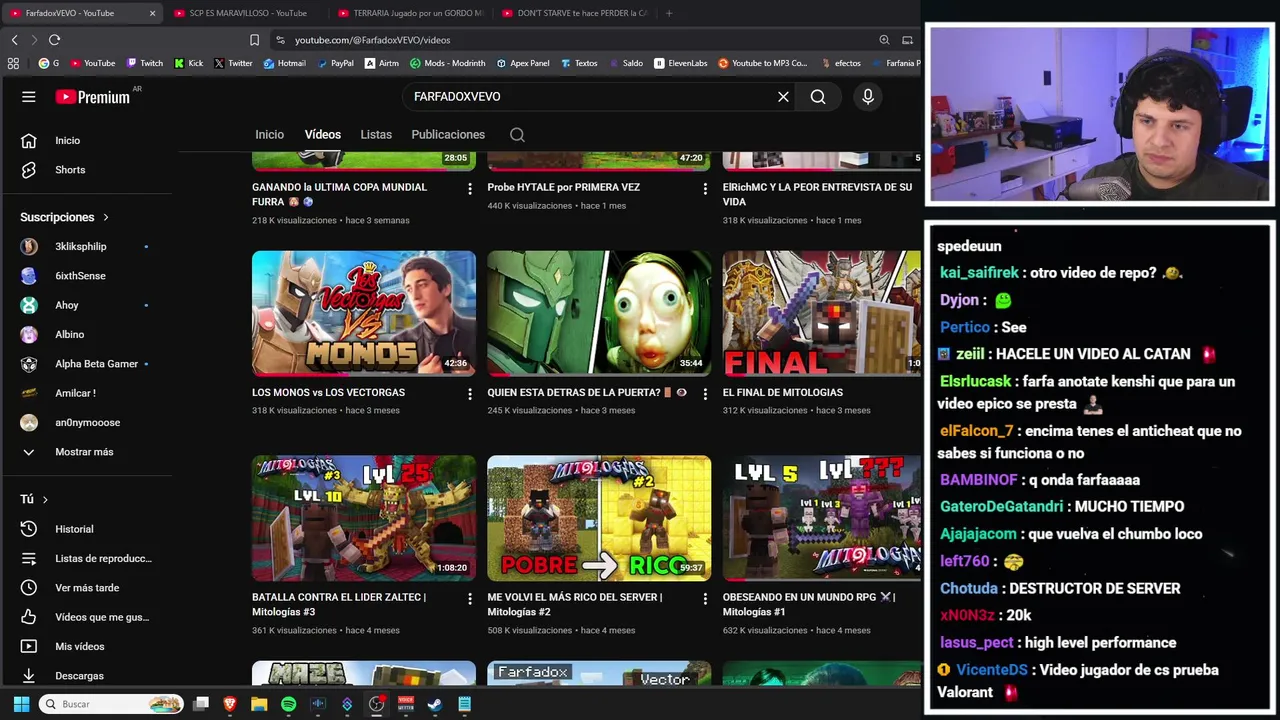Open the Twitch bookmark
This screenshot has height=720, width=1280.
[x=145, y=63]
